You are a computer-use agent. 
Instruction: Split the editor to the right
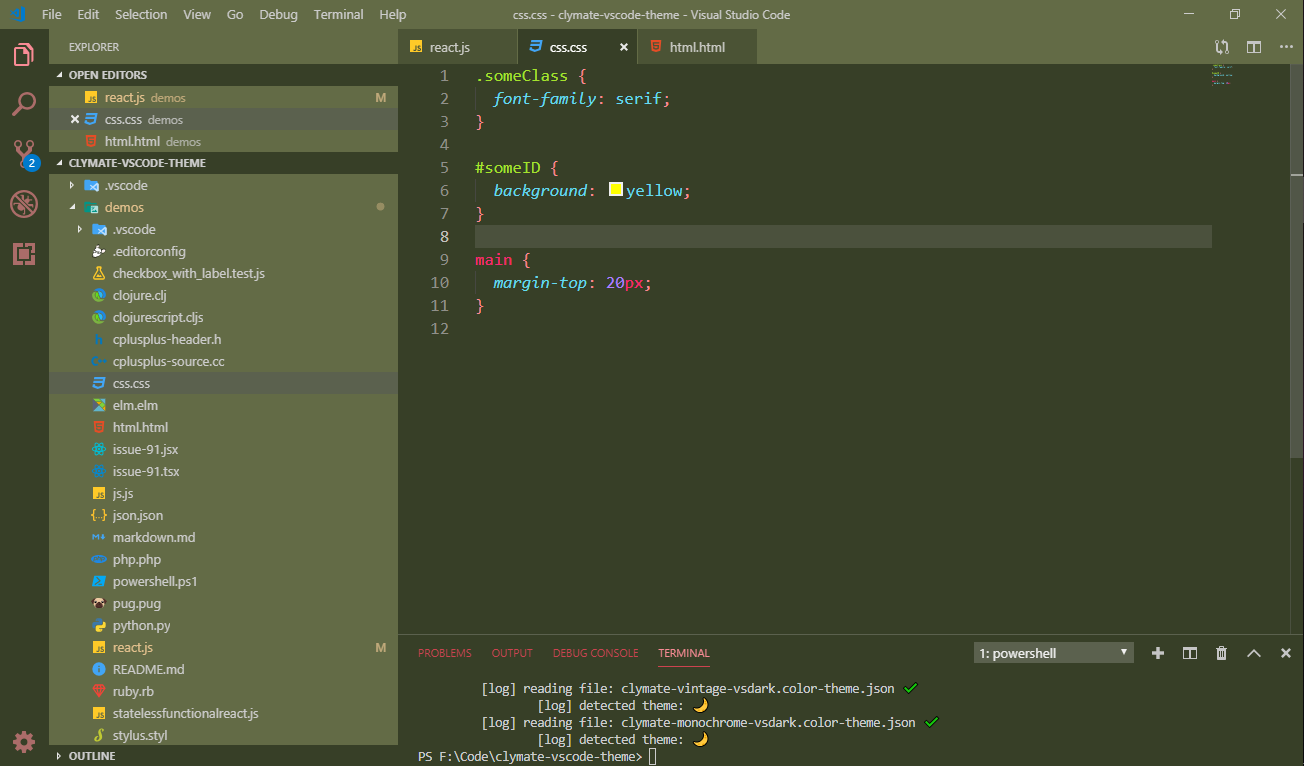(1254, 47)
